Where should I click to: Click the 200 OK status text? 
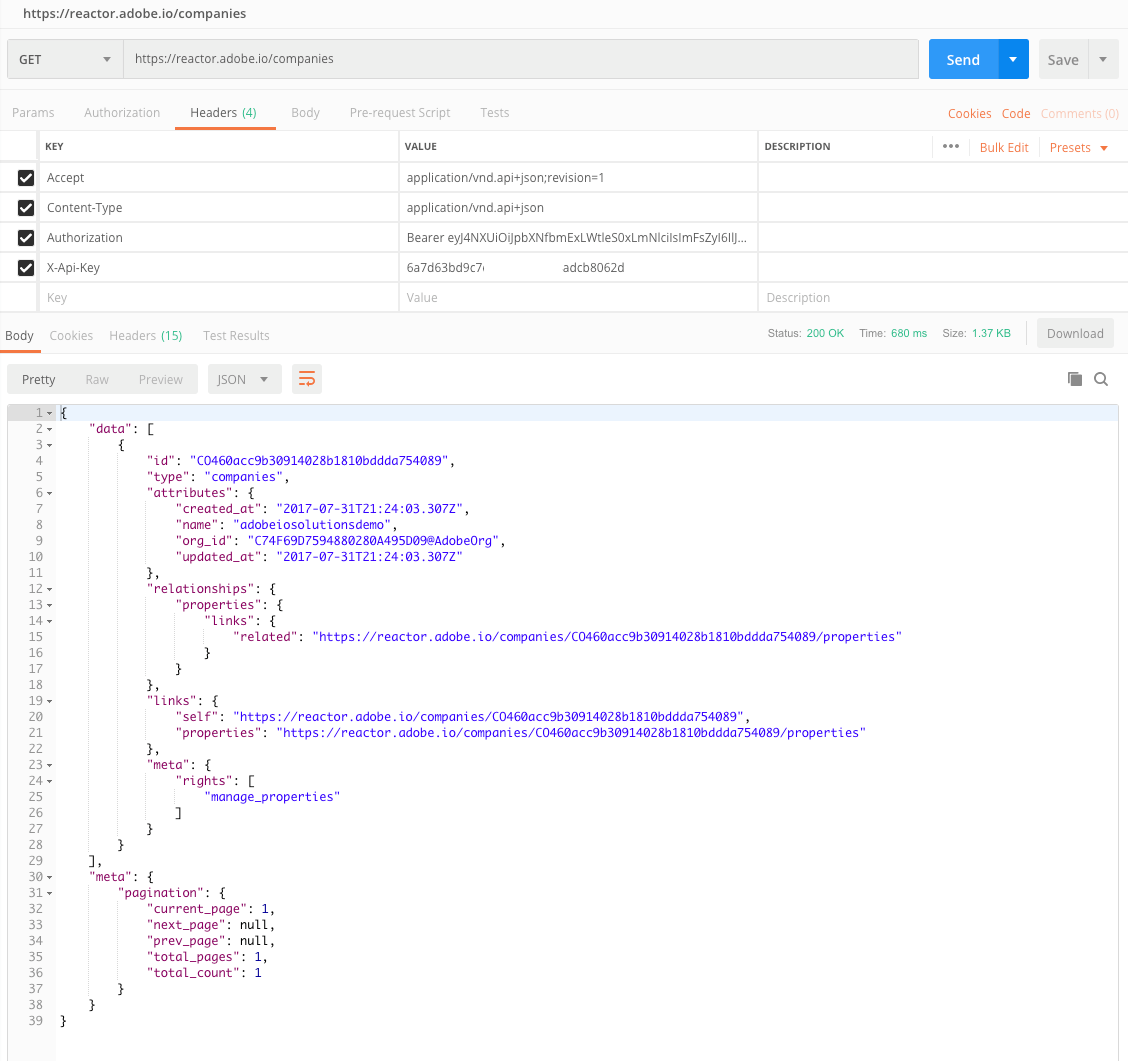point(825,333)
